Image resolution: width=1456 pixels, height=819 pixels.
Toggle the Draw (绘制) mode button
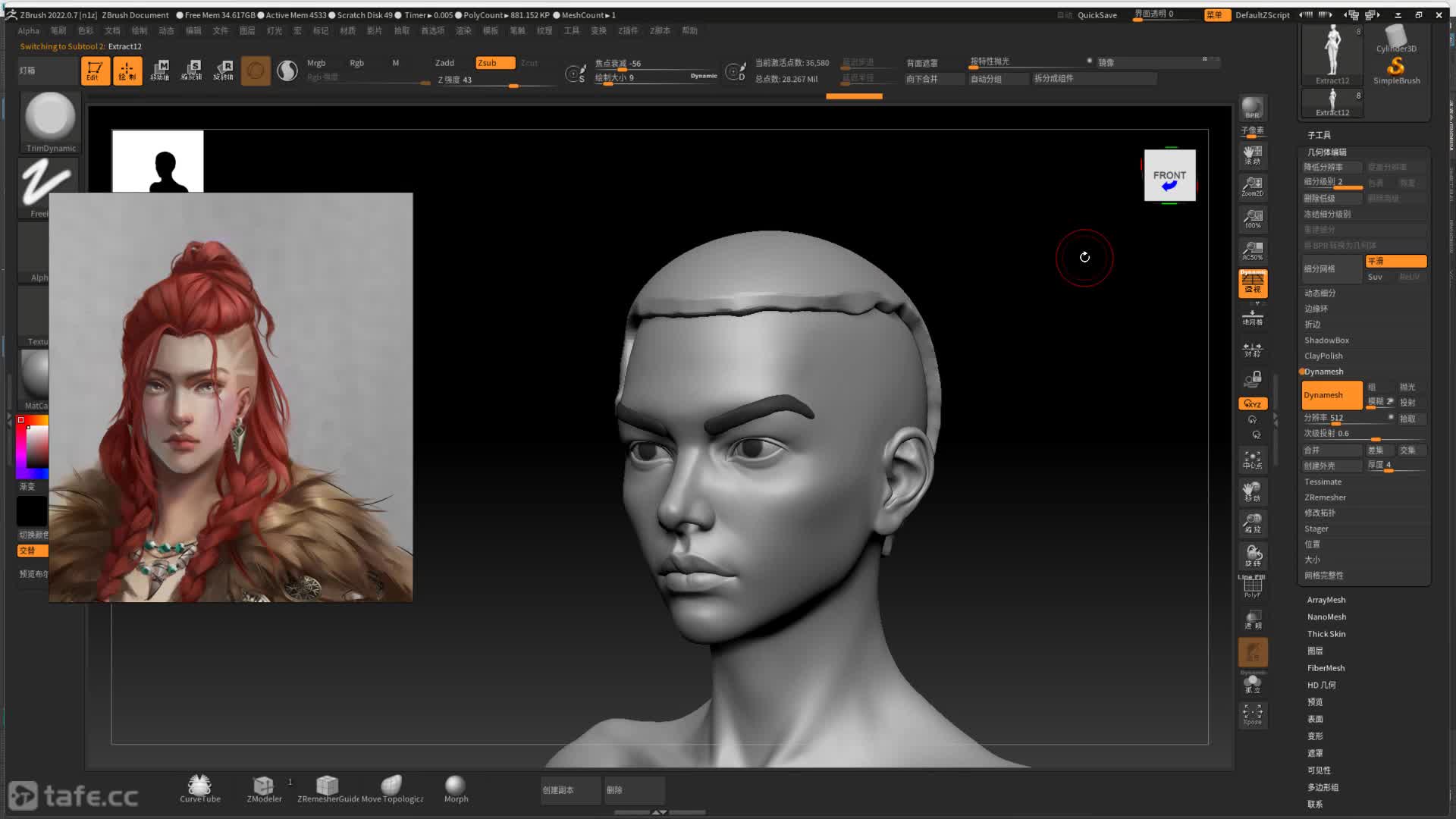coord(127,71)
